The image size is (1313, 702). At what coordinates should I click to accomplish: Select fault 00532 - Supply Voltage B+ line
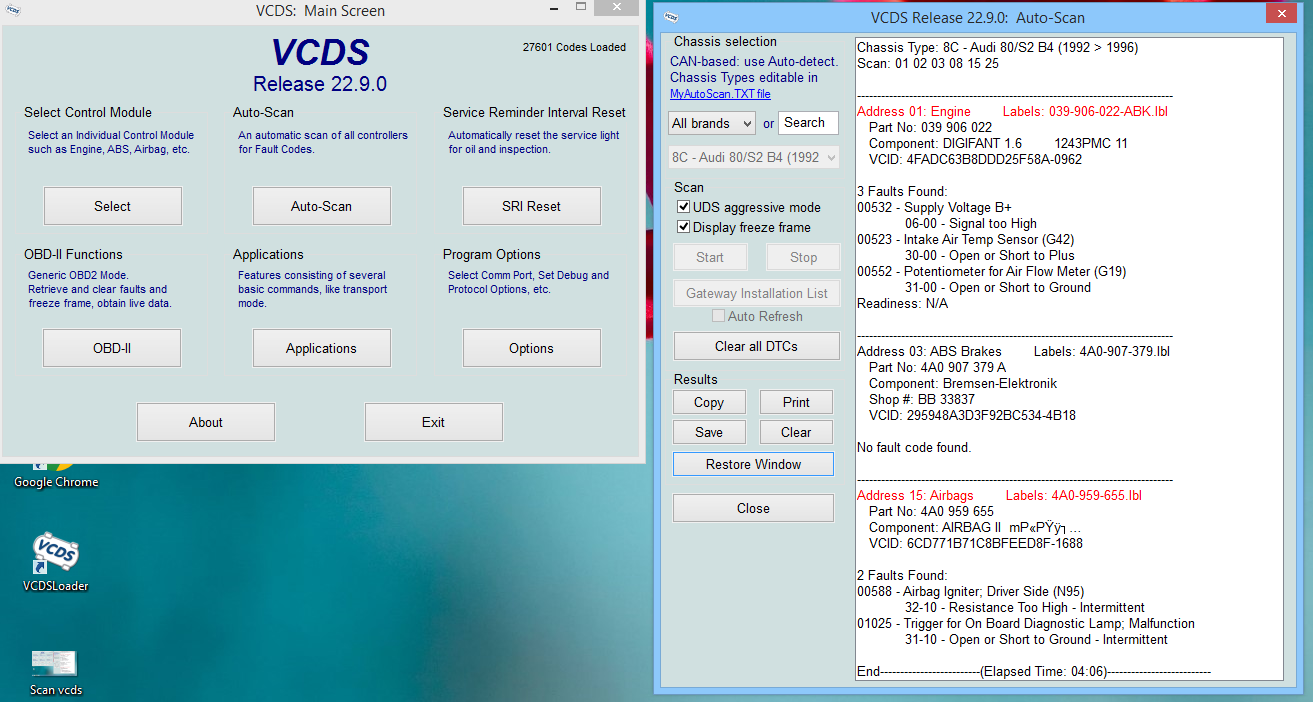point(934,207)
